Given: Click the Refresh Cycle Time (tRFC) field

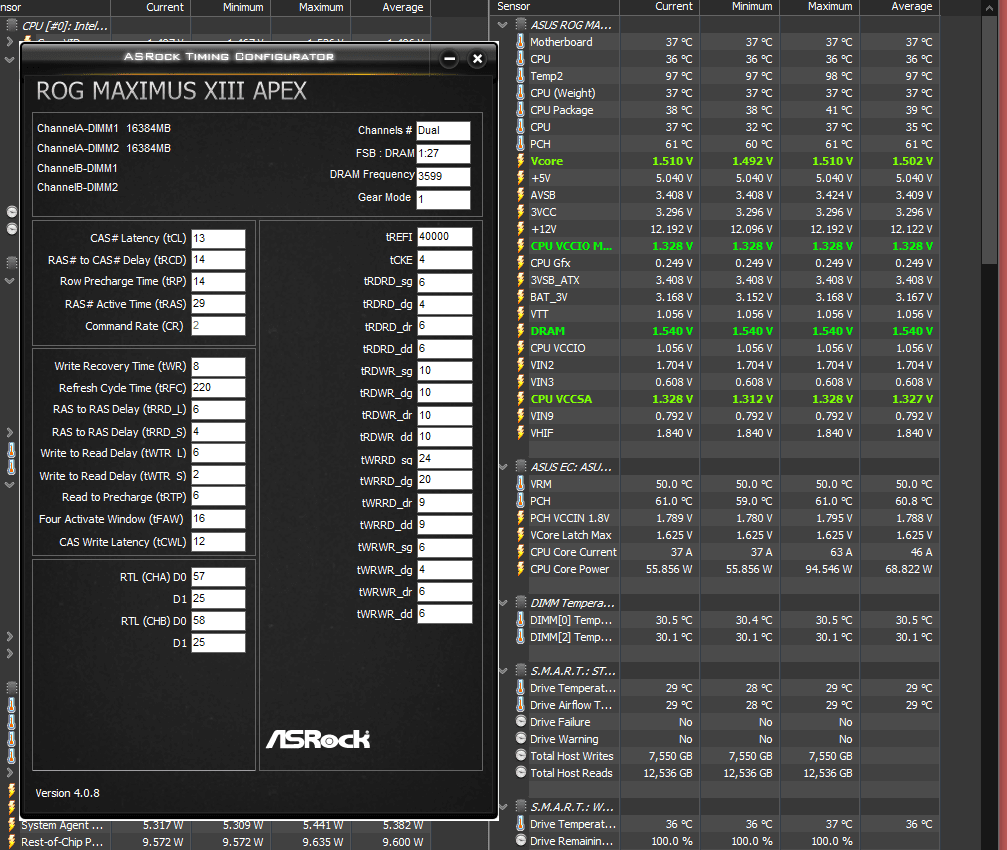Looking at the screenshot, I should click(x=218, y=388).
